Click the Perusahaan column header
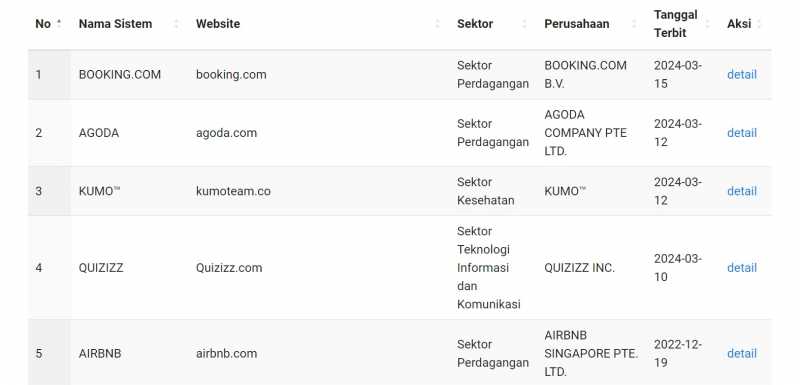800x385 pixels. [x=577, y=23]
